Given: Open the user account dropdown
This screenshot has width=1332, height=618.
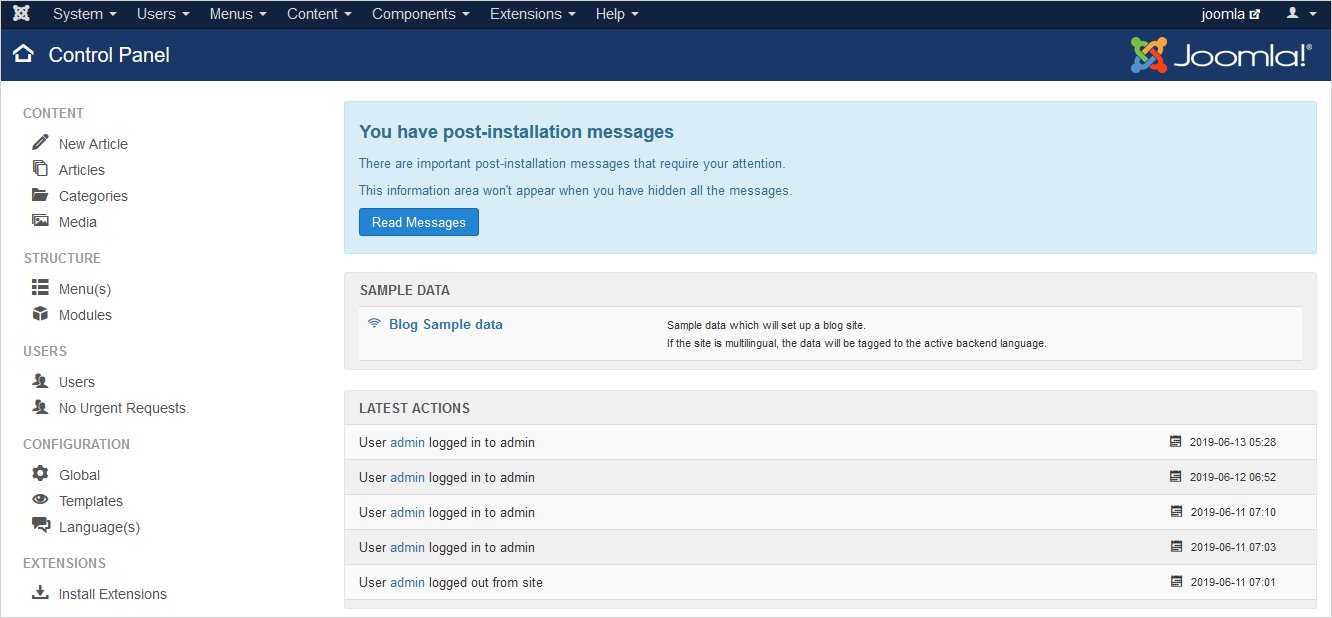Looking at the screenshot, I should [x=1301, y=14].
